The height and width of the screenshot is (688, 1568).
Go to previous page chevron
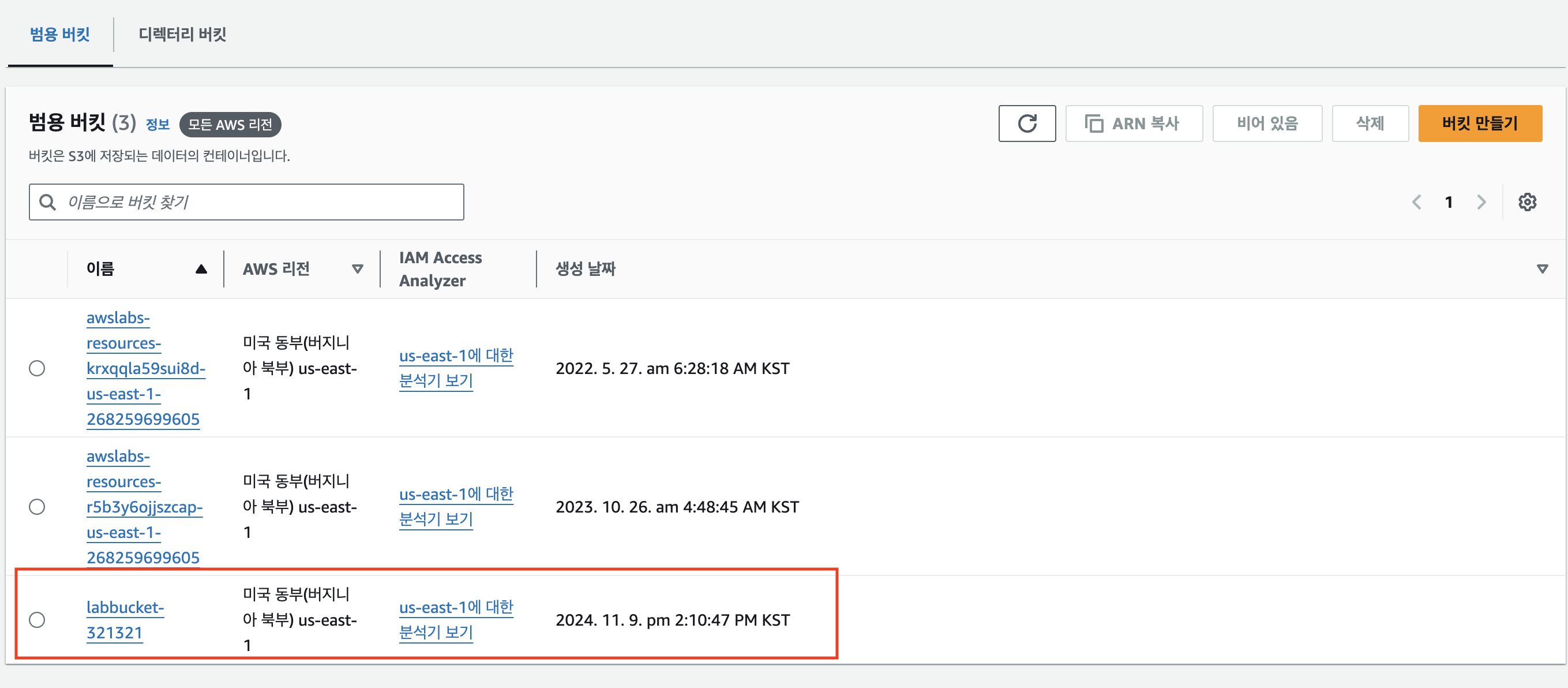(x=1416, y=202)
